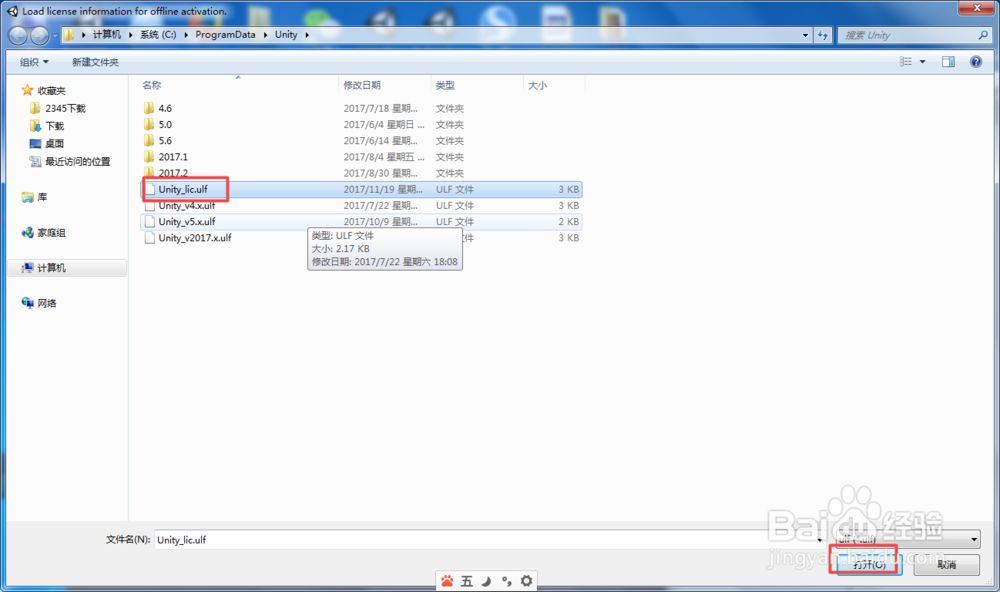Expand breadcrumb arrow after ProgramData
The image size is (1000, 592).
265,34
